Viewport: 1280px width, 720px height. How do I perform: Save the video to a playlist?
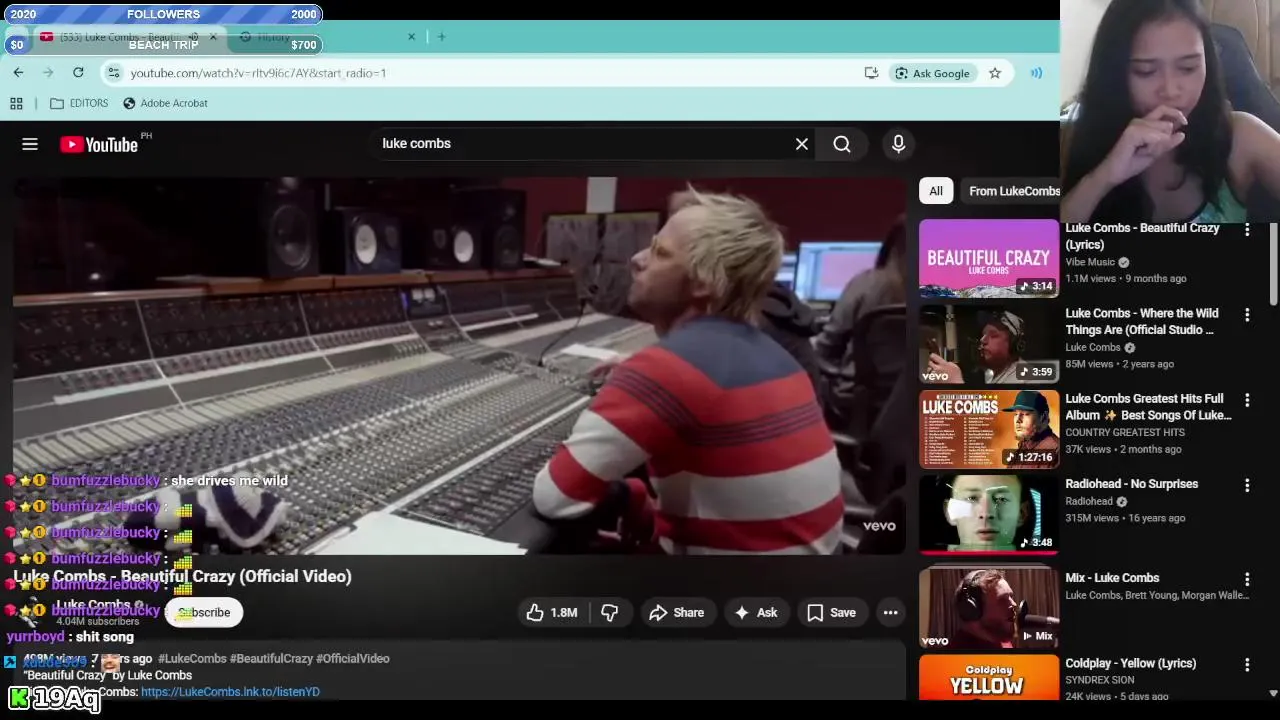point(832,612)
